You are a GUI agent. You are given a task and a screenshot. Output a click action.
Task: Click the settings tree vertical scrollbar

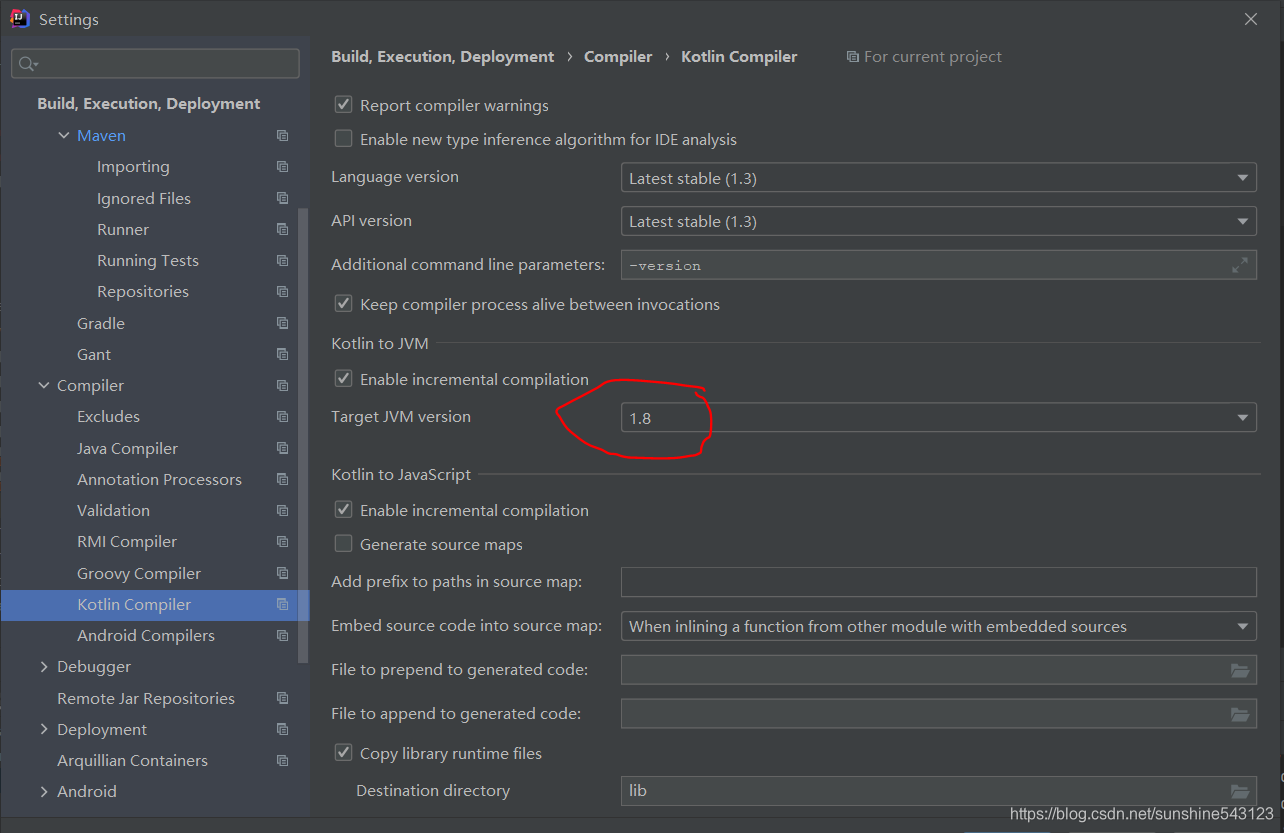click(304, 435)
